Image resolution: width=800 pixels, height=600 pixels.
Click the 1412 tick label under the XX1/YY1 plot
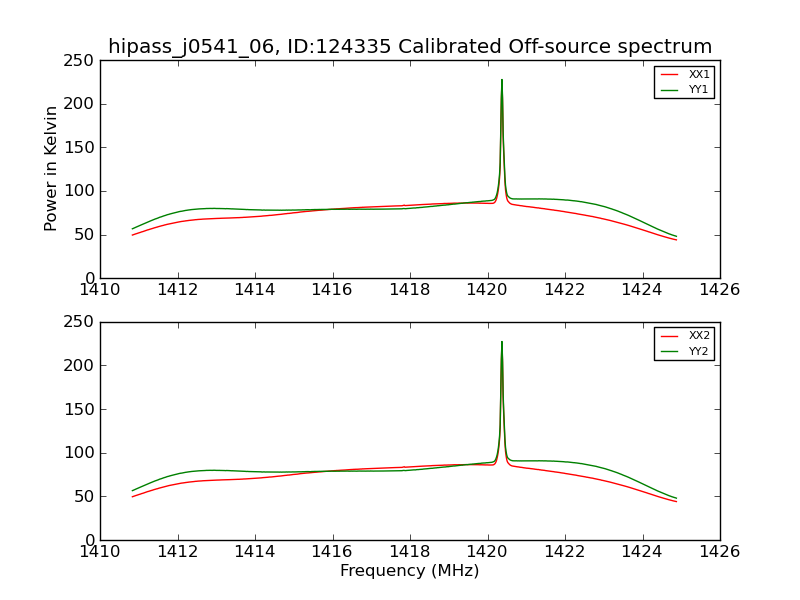pyautogui.click(x=178, y=290)
